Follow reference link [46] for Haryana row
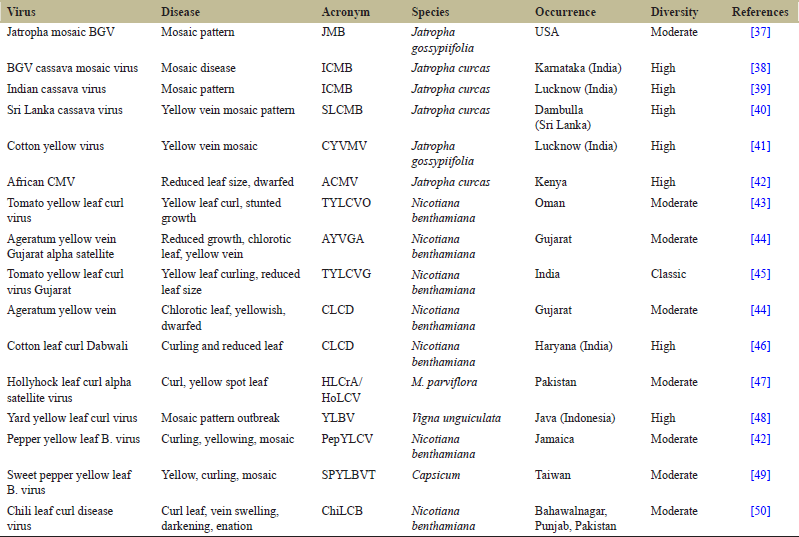799x537 pixels. [760, 346]
